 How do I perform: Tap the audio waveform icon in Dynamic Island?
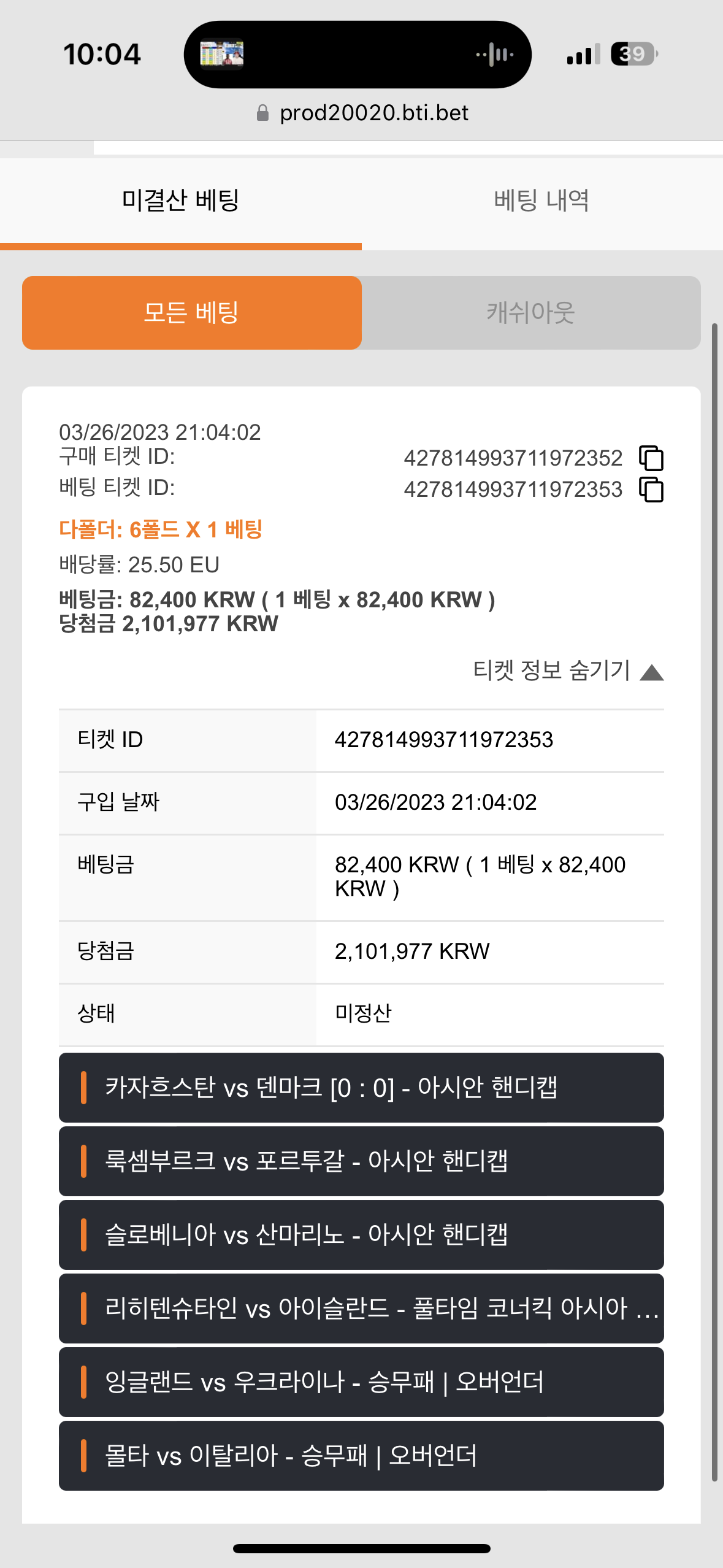[495, 55]
